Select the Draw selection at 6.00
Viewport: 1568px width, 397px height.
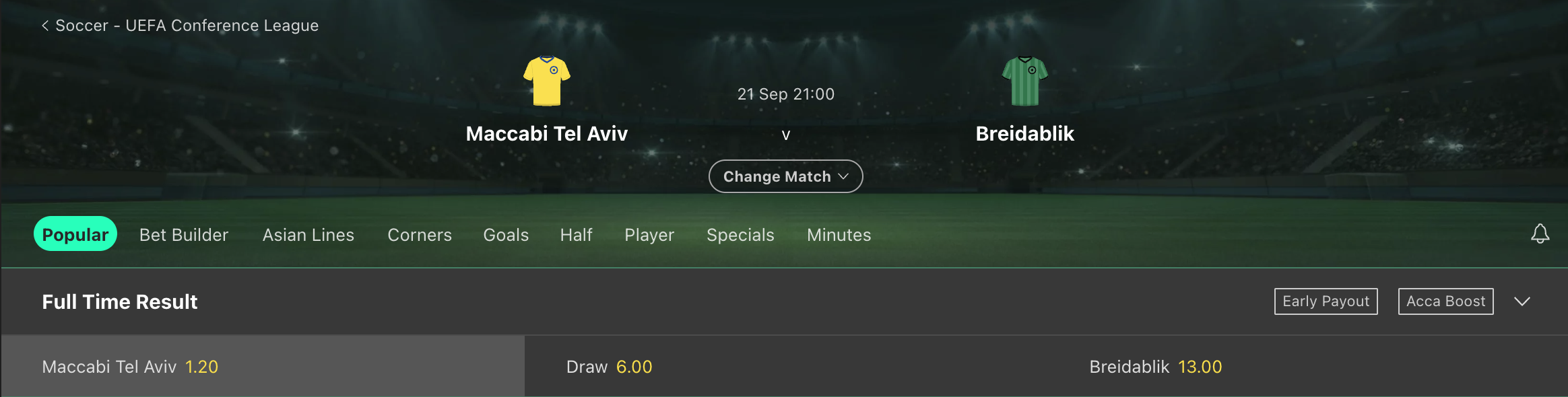(x=785, y=367)
